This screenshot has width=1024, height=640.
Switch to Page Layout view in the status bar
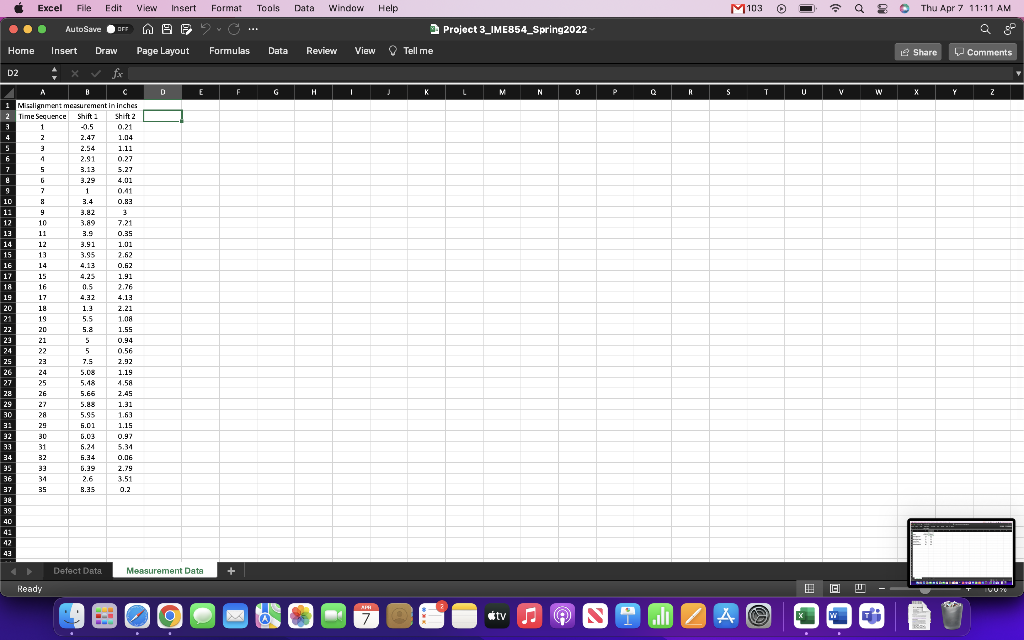point(835,588)
